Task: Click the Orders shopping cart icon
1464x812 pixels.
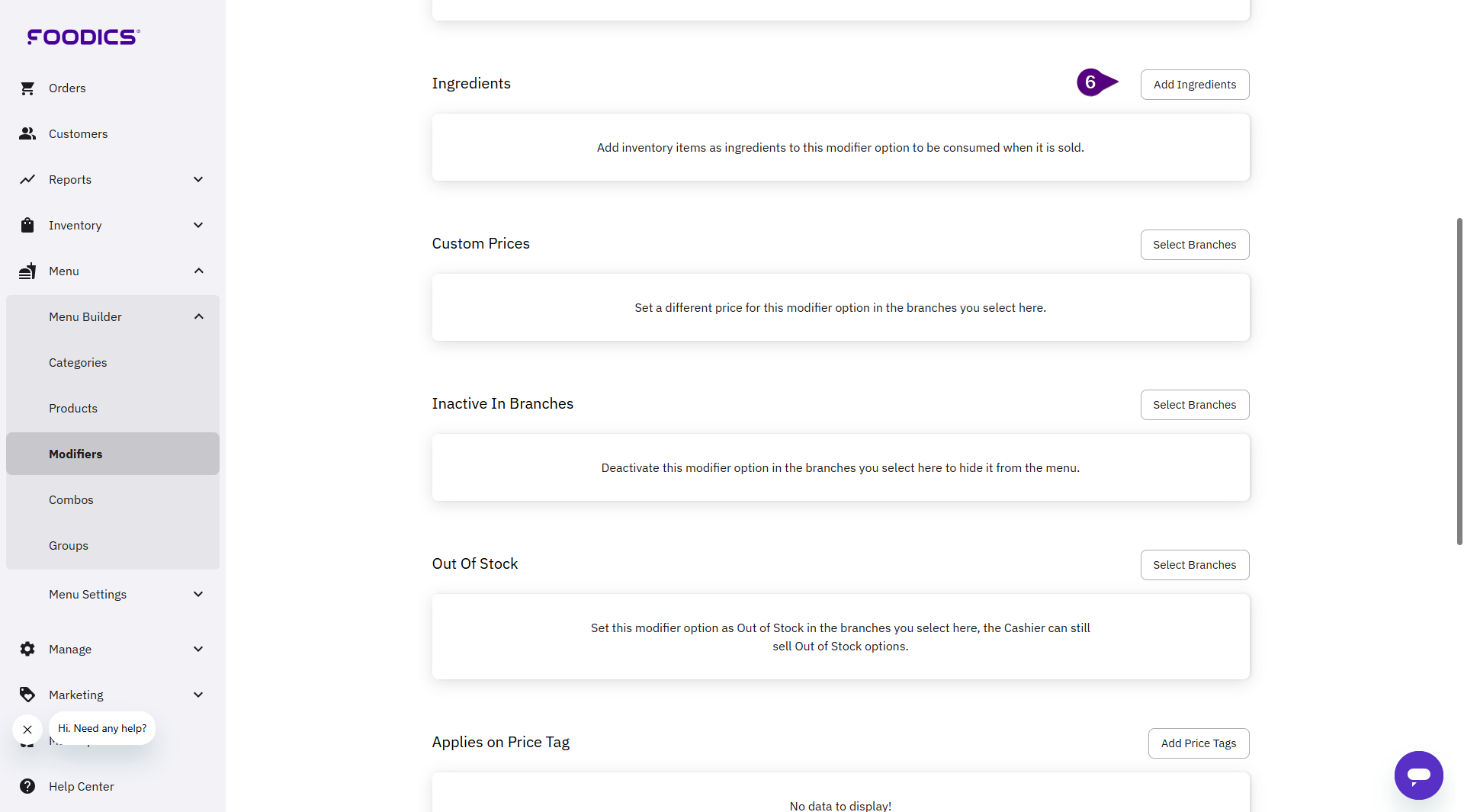Action: pyautogui.click(x=27, y=88)
